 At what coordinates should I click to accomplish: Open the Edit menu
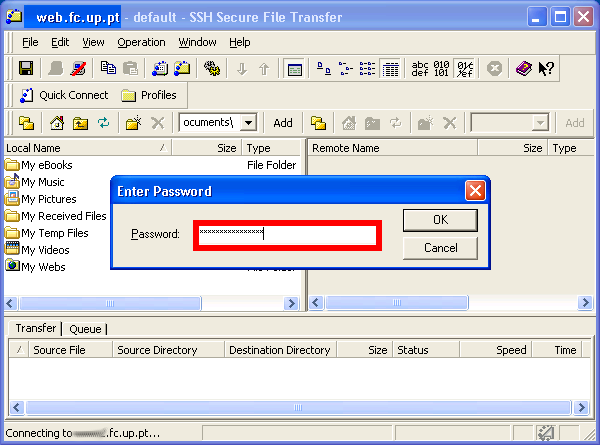click(x=60, y=42)
